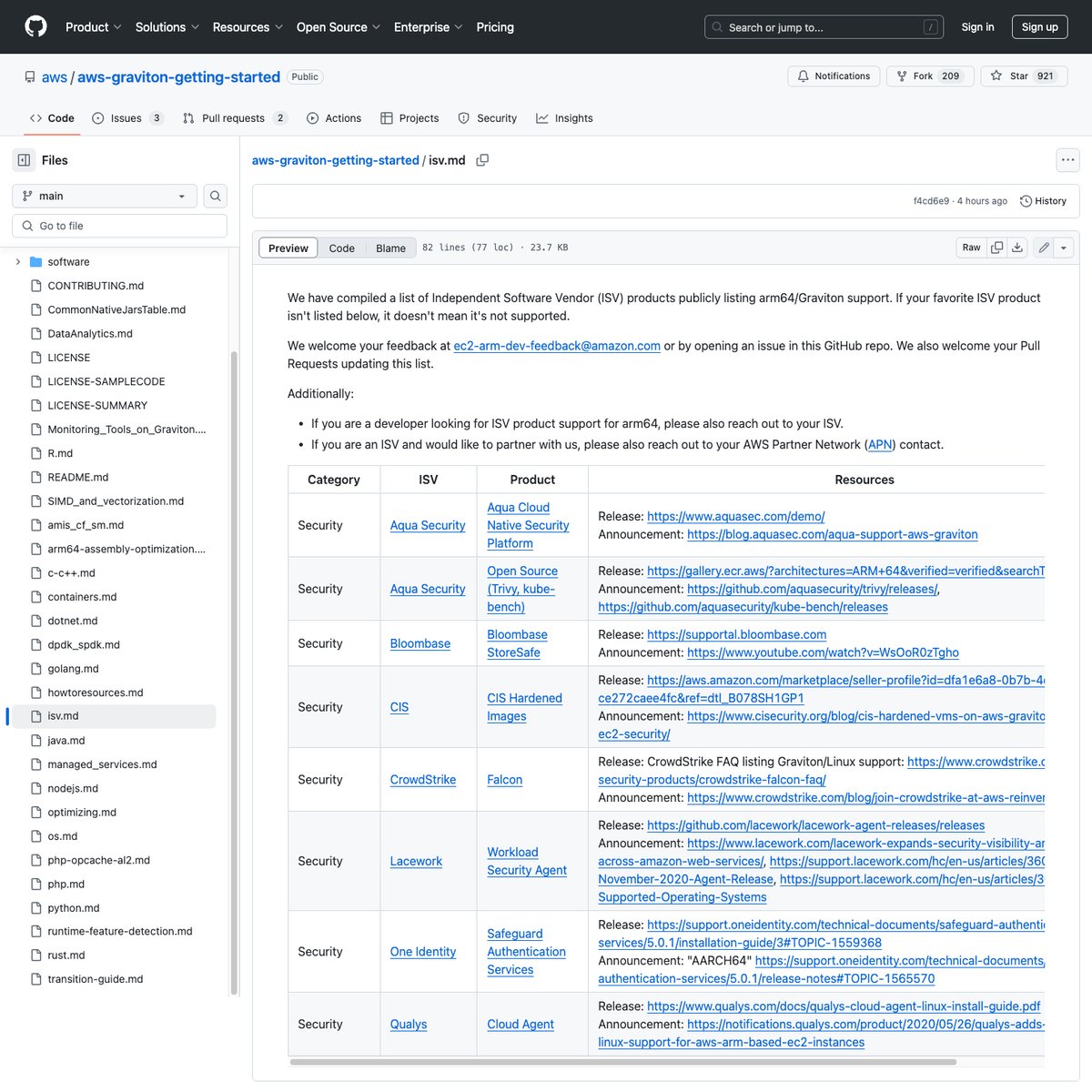
Task: Expand the Enterprise menu
Action: click(x=428, y=27)
